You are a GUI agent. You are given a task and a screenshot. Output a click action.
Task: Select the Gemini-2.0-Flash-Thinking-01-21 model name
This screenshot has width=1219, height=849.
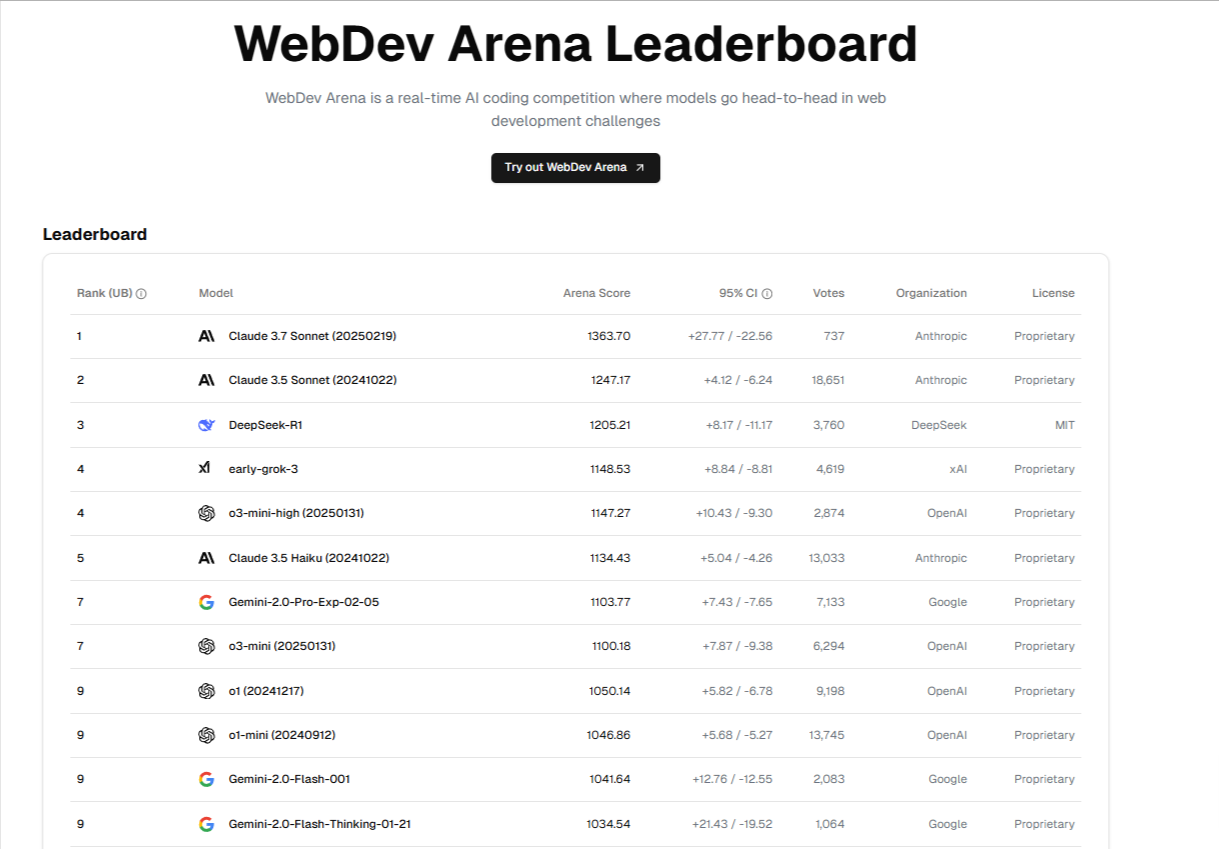[320, 824]
